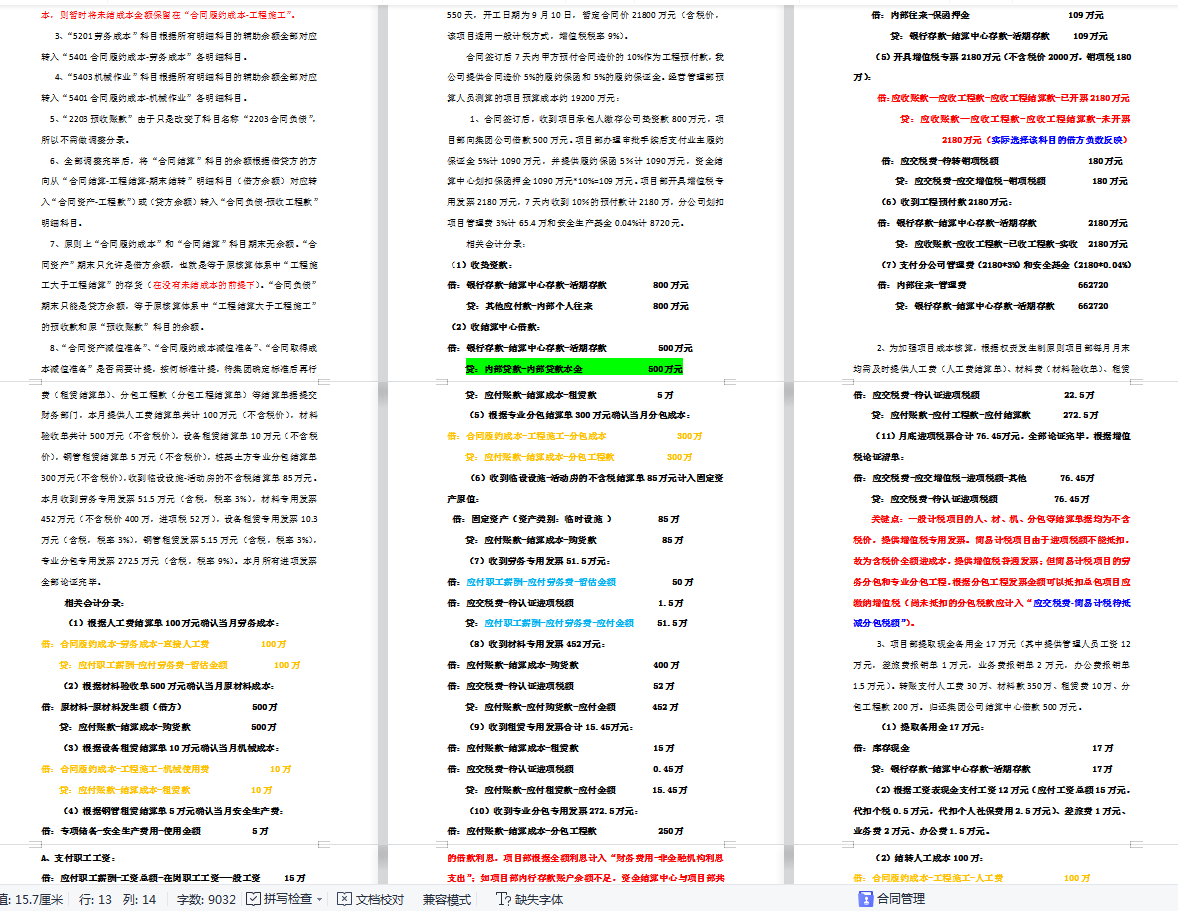Click heading （1）提取备用金17万元
The image size is (1178, 911).
point(932,727)
